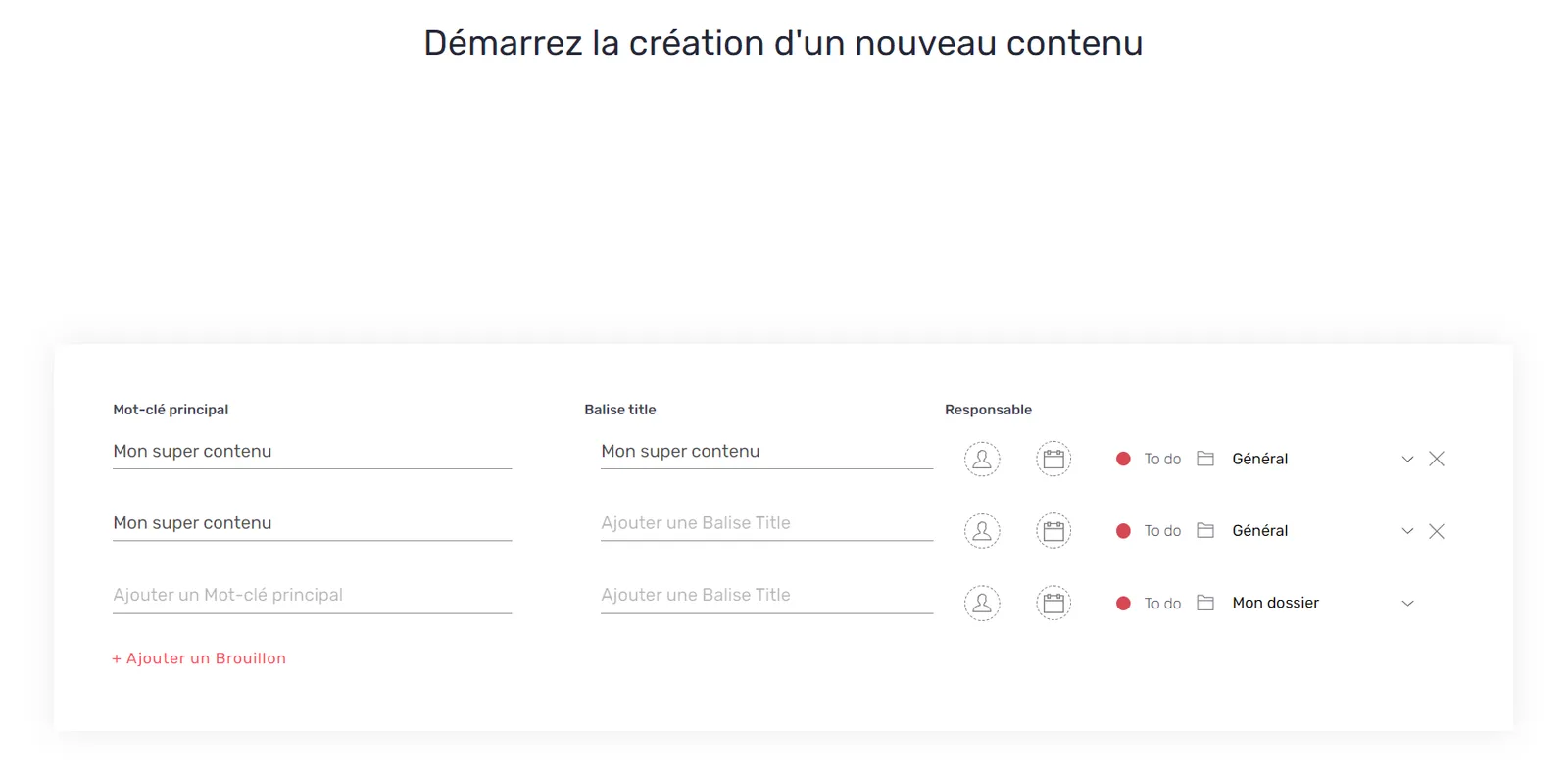This screenshot has height=778, width=1568.
Task: Focus the Balise Title field in the Mon dossier row
Action: point(766,596)
